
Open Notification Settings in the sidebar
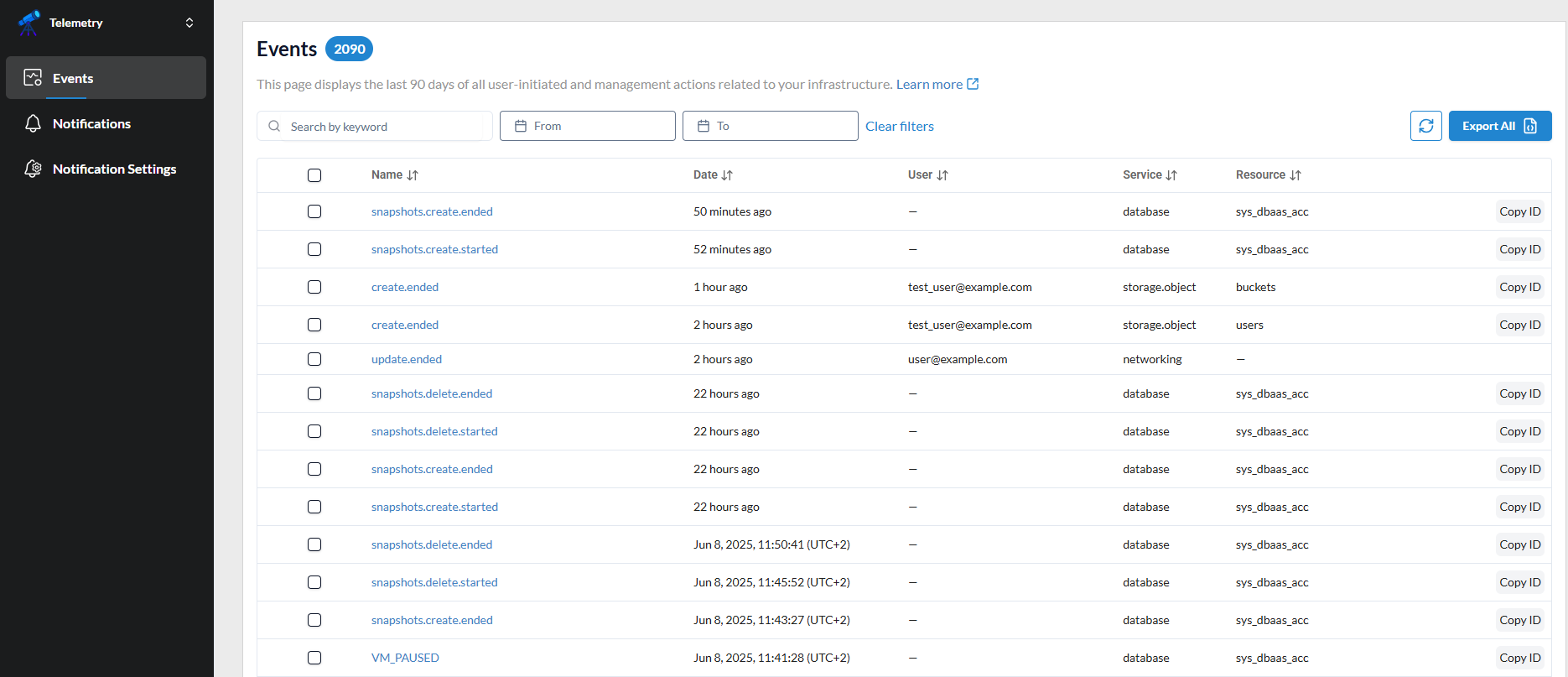[x=114, y=169]
